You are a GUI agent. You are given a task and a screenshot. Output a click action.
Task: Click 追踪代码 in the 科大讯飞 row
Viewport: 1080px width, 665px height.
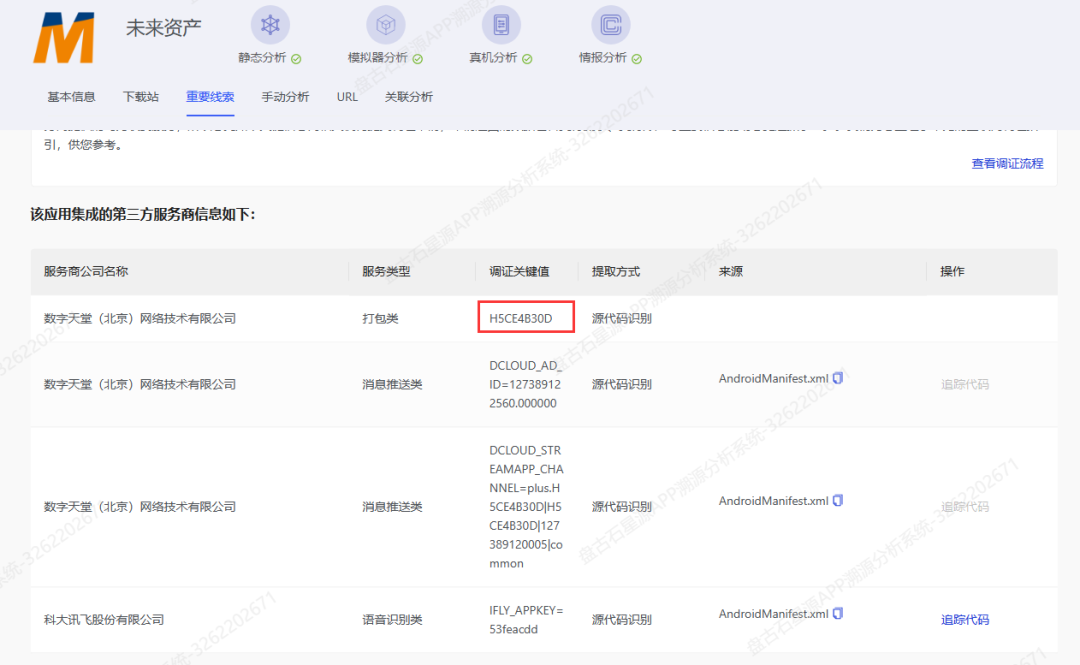[964, 620]
